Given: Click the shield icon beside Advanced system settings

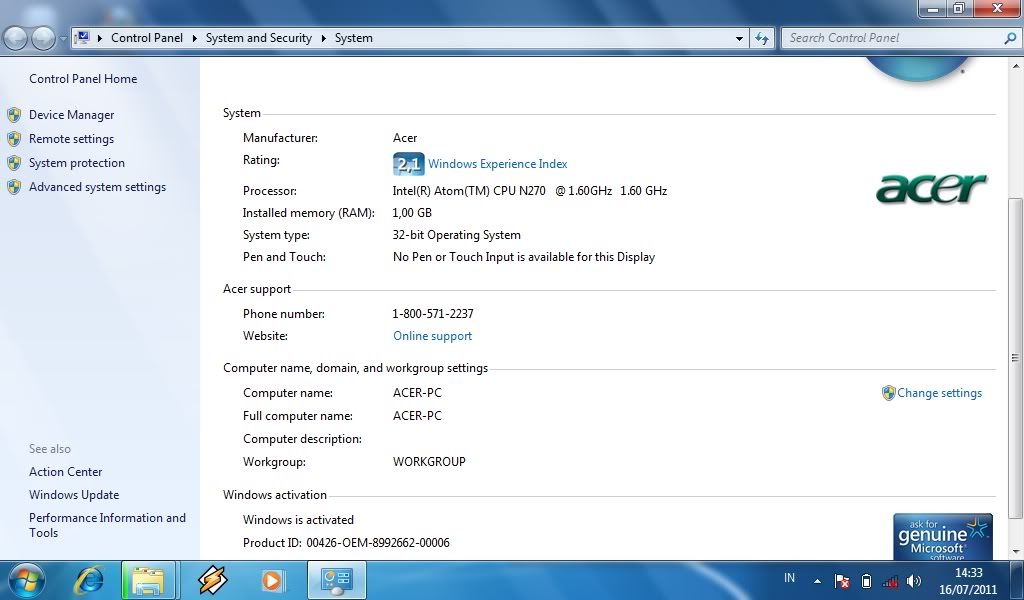Looking at the screenshot, I should click(14, 187).
